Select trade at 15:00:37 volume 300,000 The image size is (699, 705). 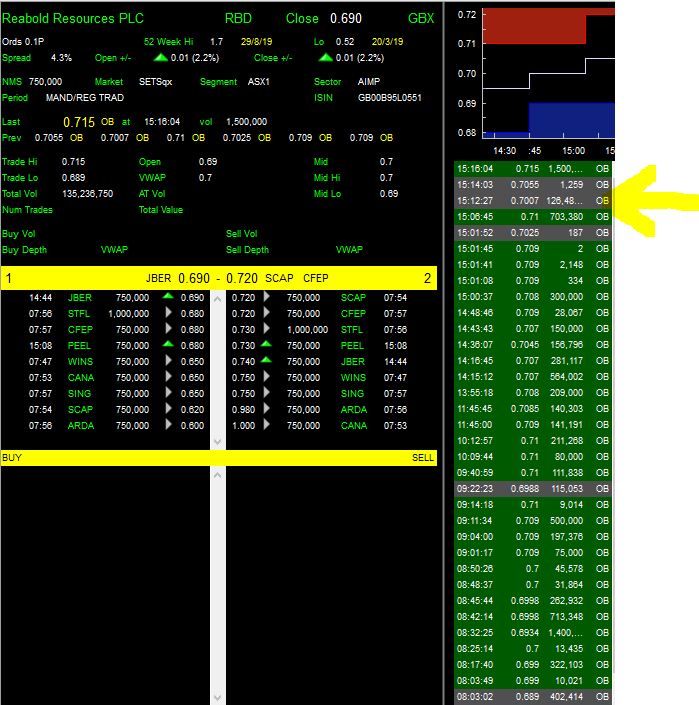[x=533, y=297]
